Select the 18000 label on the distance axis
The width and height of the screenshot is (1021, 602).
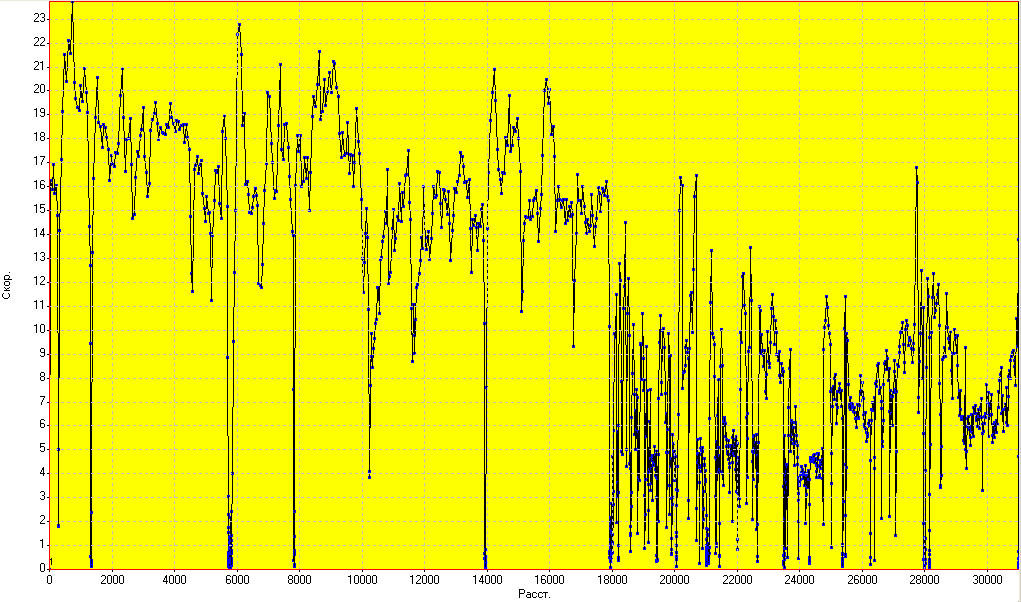coord(612,580)
